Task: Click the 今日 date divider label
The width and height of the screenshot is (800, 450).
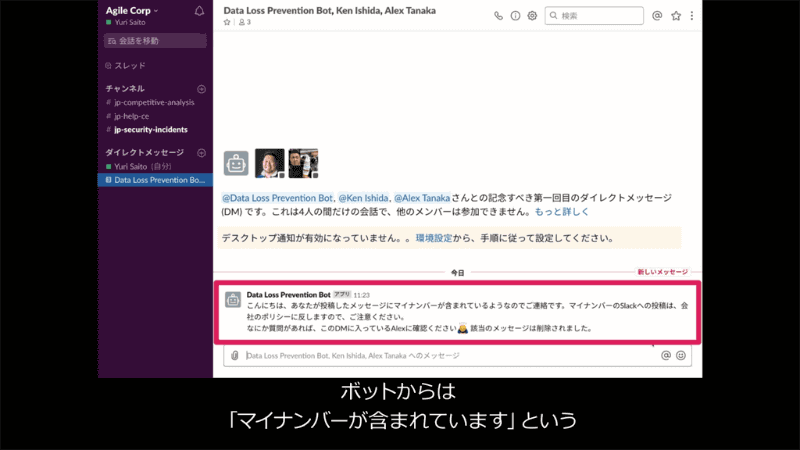Action: point(458,273)
